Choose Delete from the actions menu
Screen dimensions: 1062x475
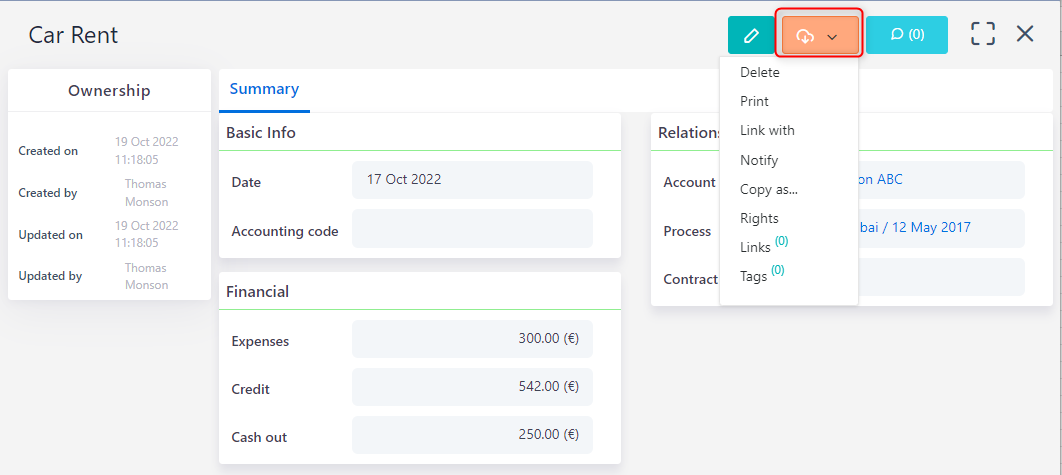point(760,72)
